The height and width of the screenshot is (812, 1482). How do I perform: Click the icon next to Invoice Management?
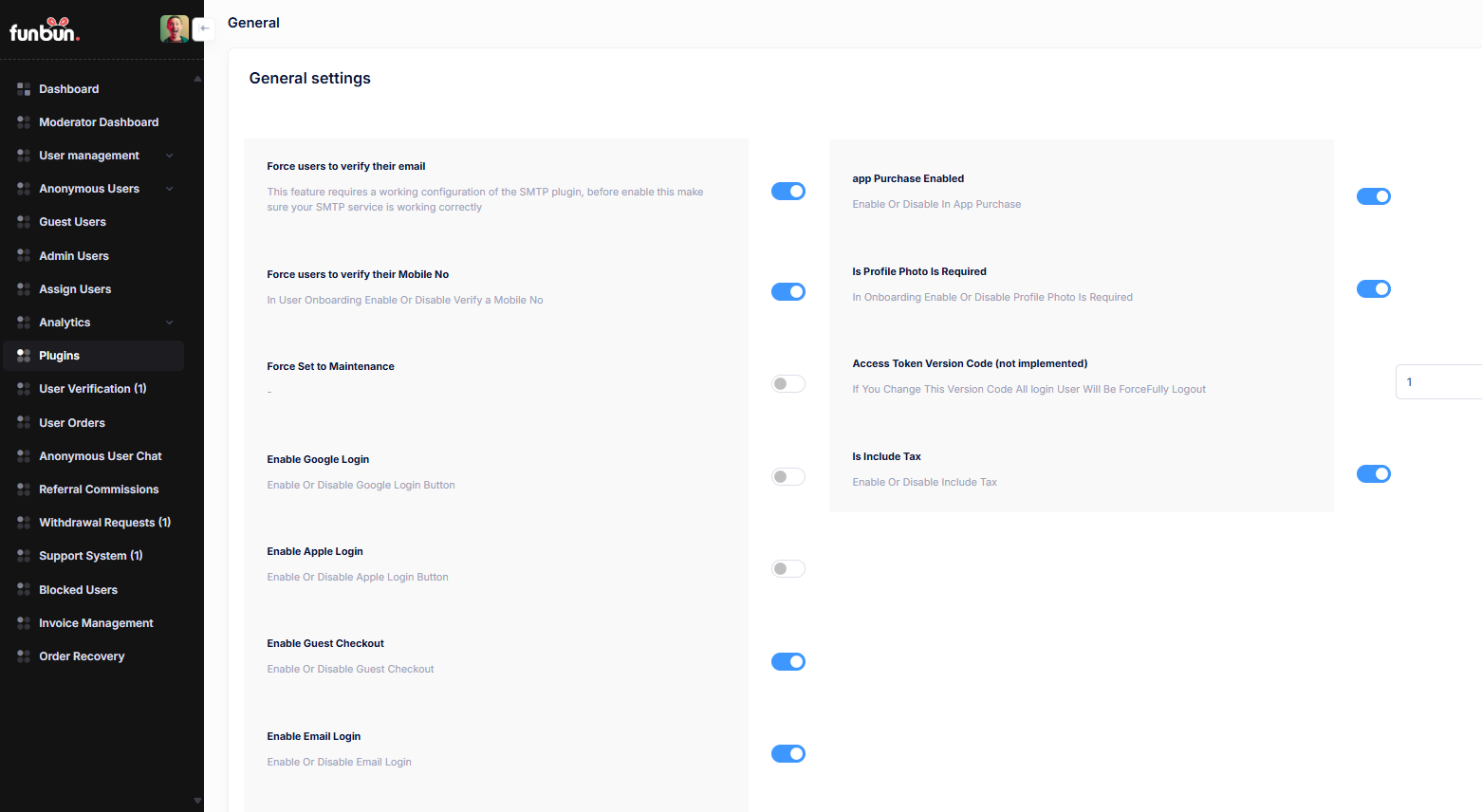pyautogui.click(x=24, y=623)
